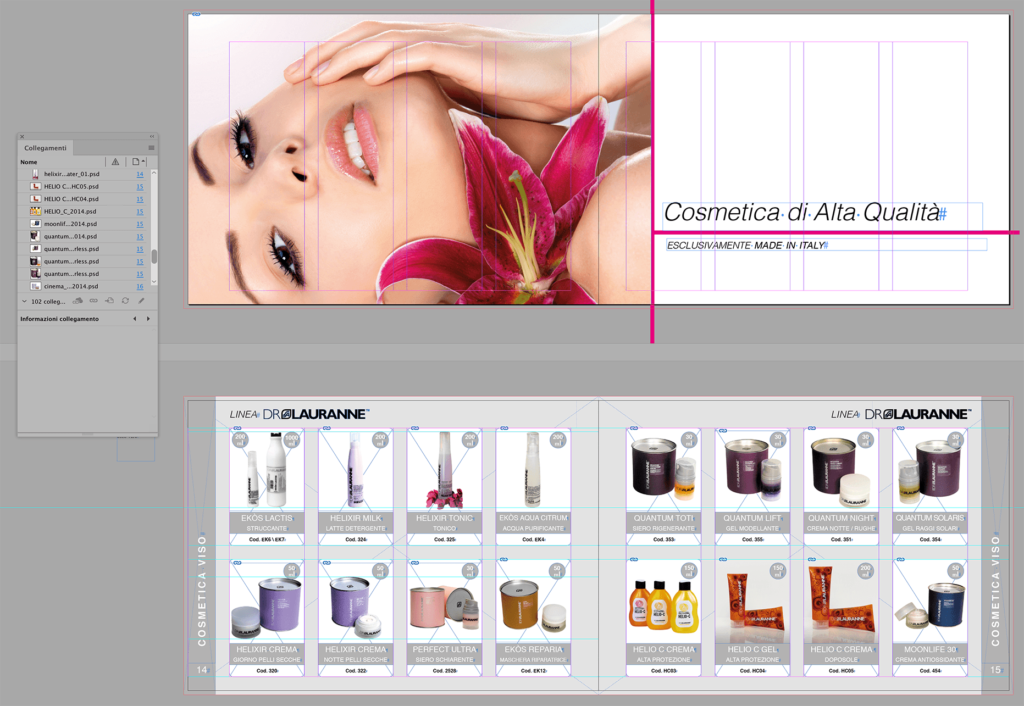
Task: Select the Collegamenti tab
Action: pos(45,148)
